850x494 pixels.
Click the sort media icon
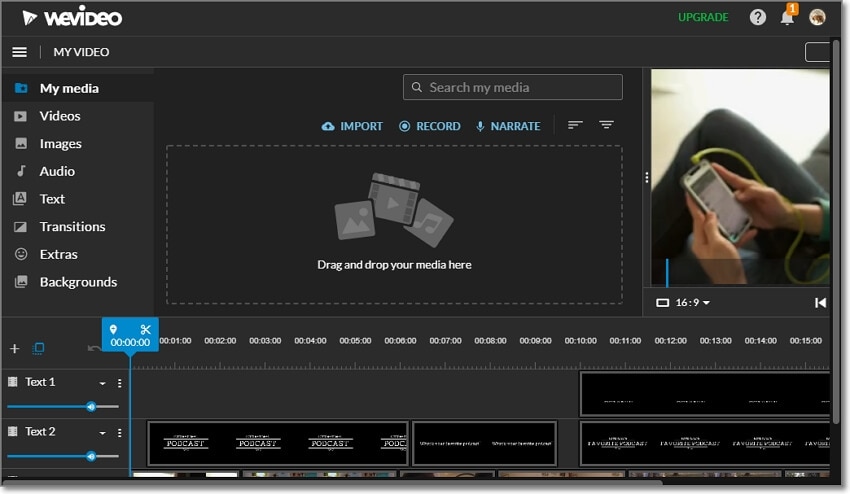575,125
